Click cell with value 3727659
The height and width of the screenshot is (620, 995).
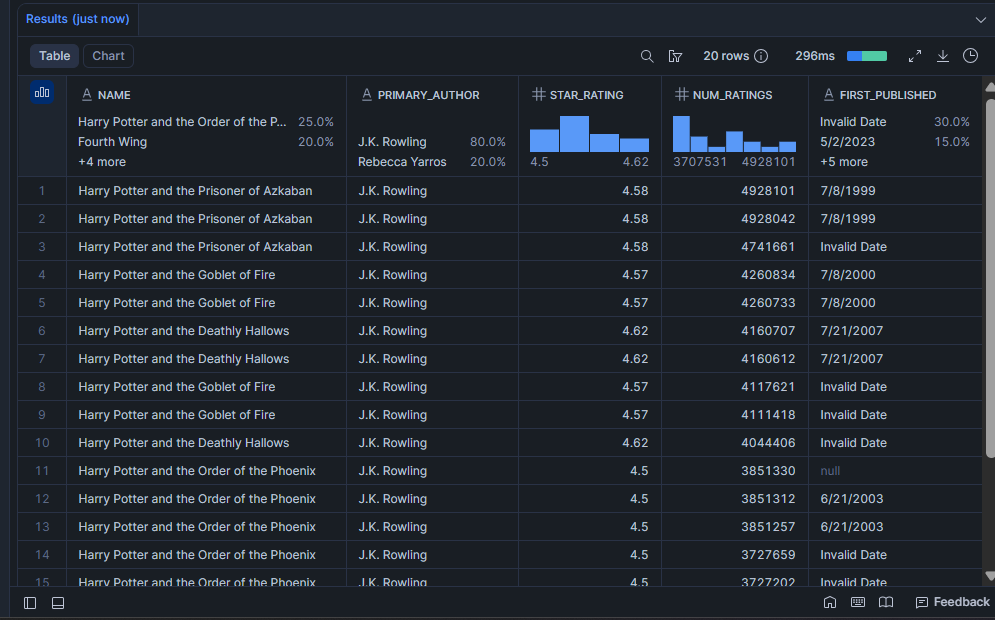pyautogui.click(x=735, y=555)
